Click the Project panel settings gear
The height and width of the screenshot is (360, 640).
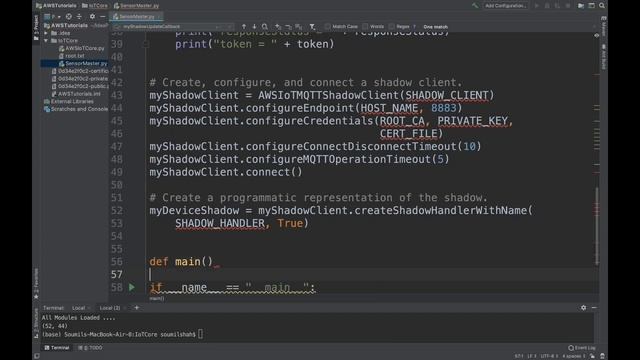pos(92,17)
